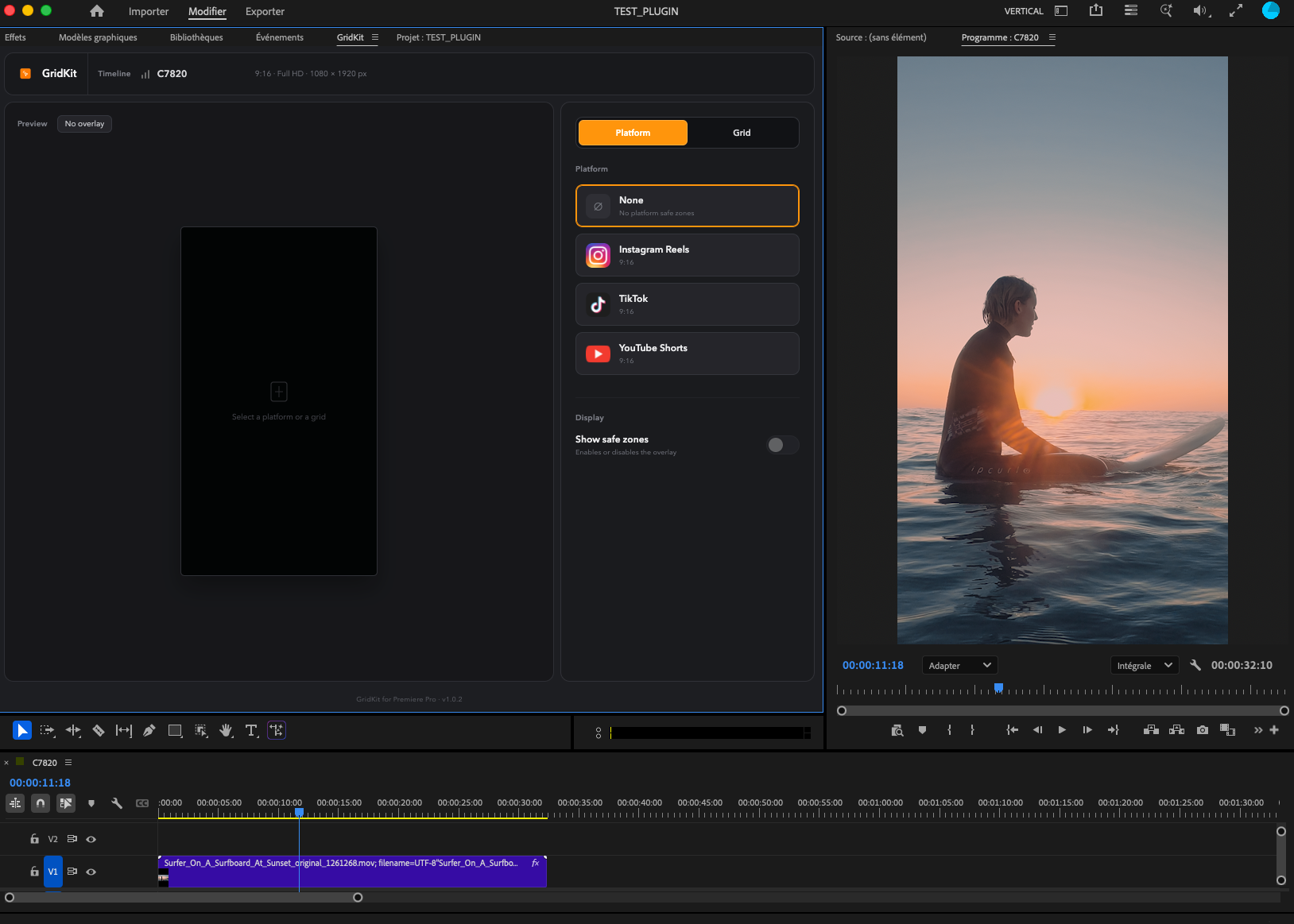Select the None platform option
Screen dimensions: 1294x924
tap(688, 206)
